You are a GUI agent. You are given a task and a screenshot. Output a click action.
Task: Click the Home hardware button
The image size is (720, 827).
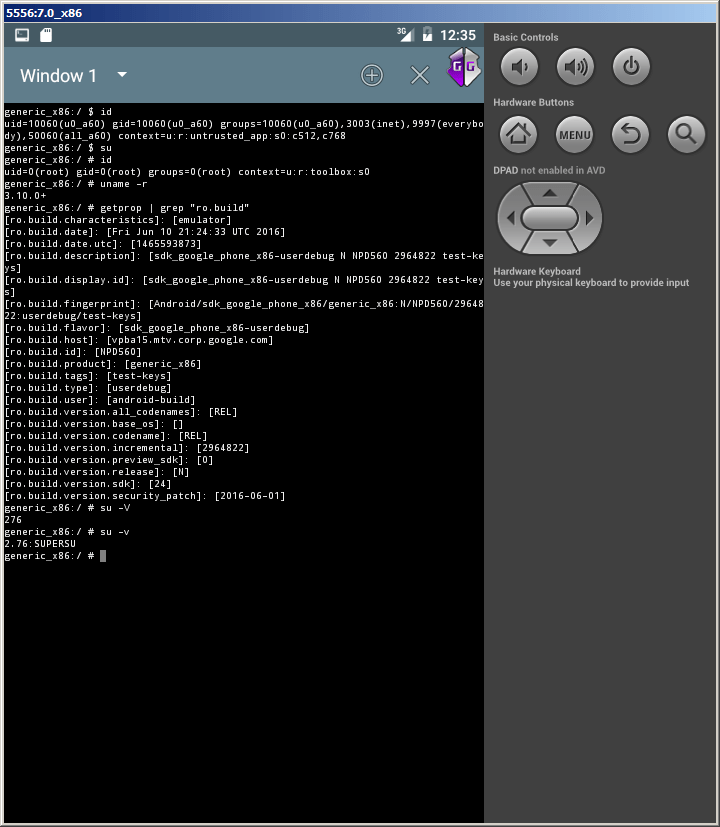[519, 134]
